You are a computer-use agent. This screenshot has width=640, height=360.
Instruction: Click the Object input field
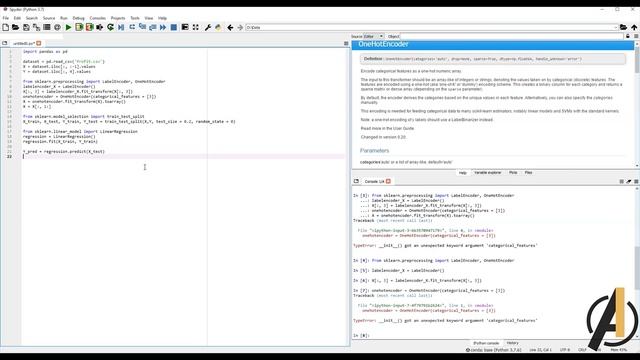511,36
